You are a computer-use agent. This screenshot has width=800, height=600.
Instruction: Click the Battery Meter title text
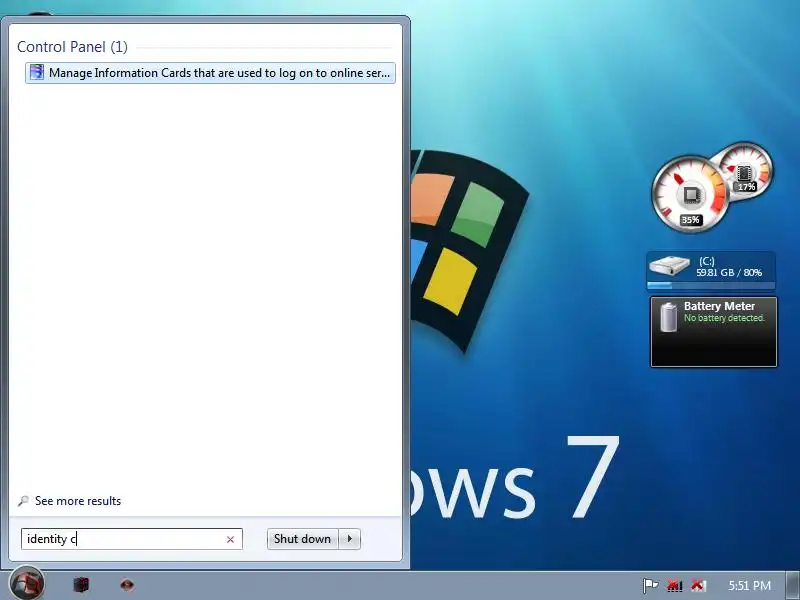[719, 306]
